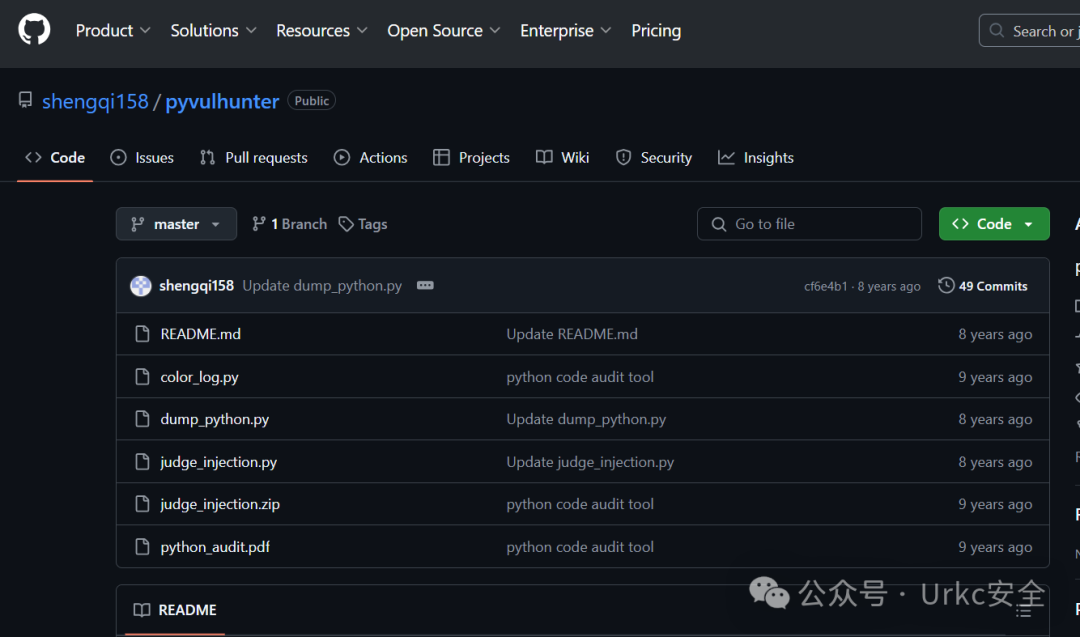Expand the Enterprise menu
Screen dimensions: 1080x637
[x=565, y=31]
